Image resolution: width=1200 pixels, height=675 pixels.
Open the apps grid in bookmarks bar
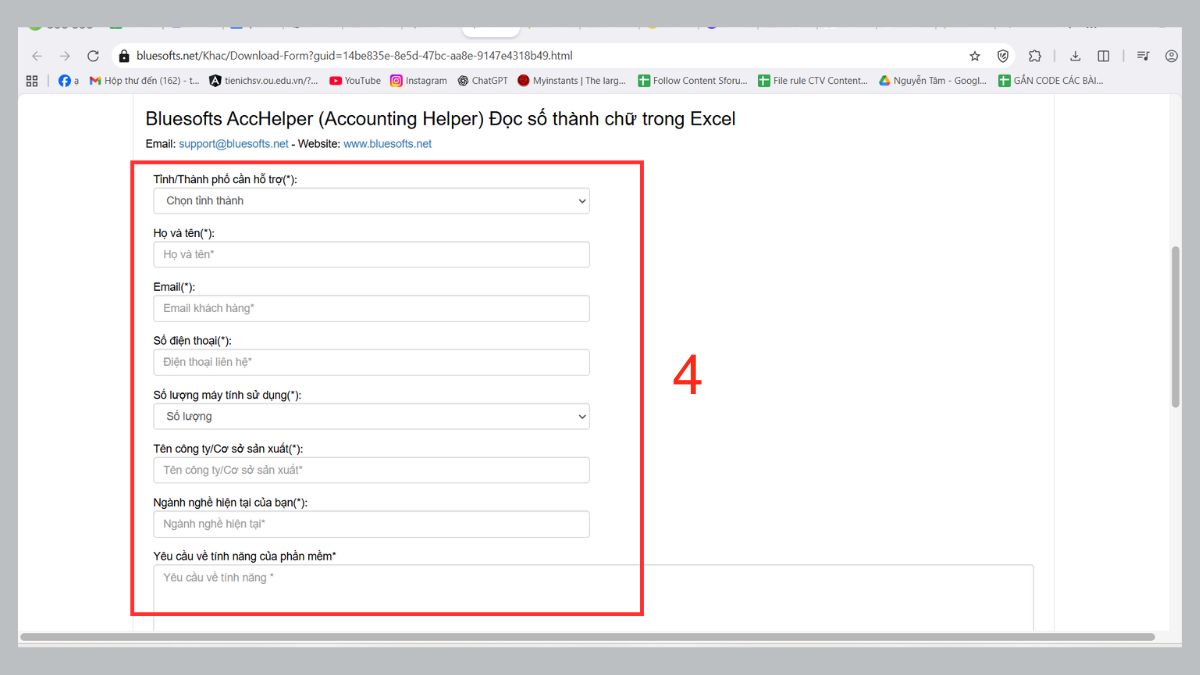pos(32,81)
